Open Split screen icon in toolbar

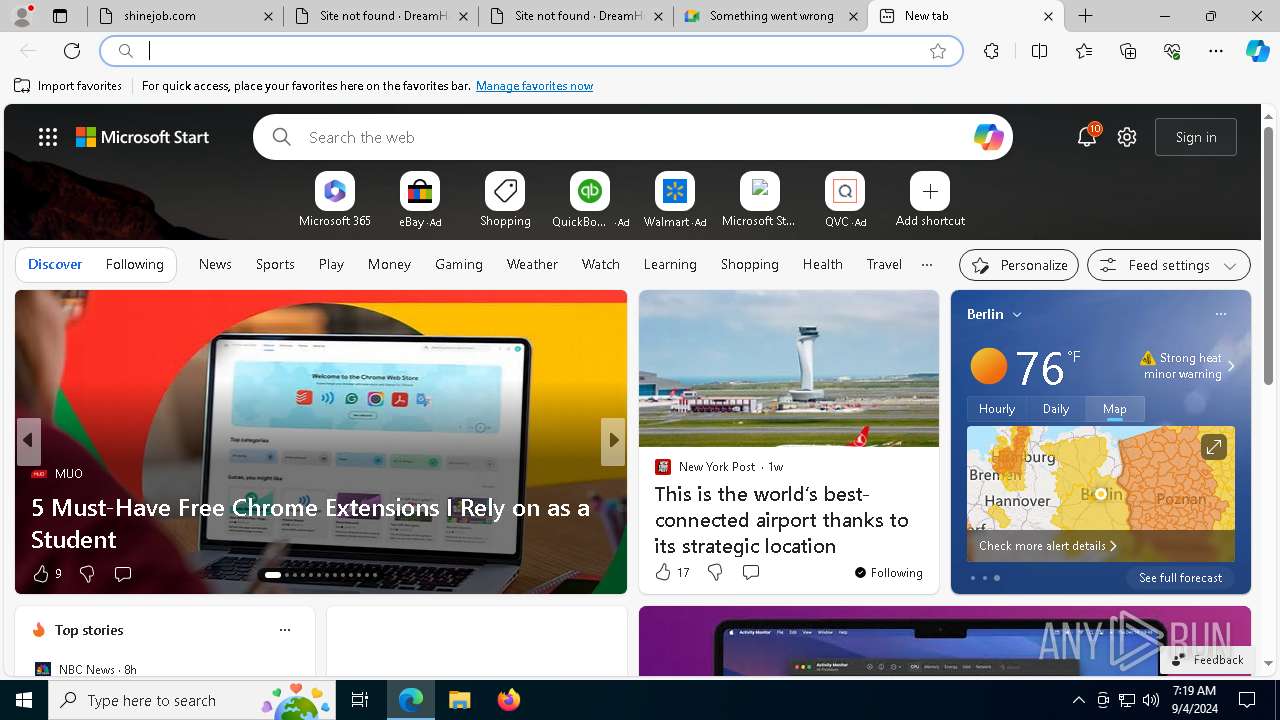pos(1039,51)
